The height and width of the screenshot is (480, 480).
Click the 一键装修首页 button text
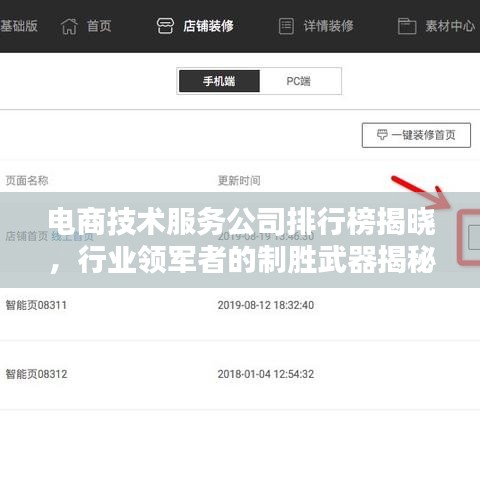click(x=423, y=135)
